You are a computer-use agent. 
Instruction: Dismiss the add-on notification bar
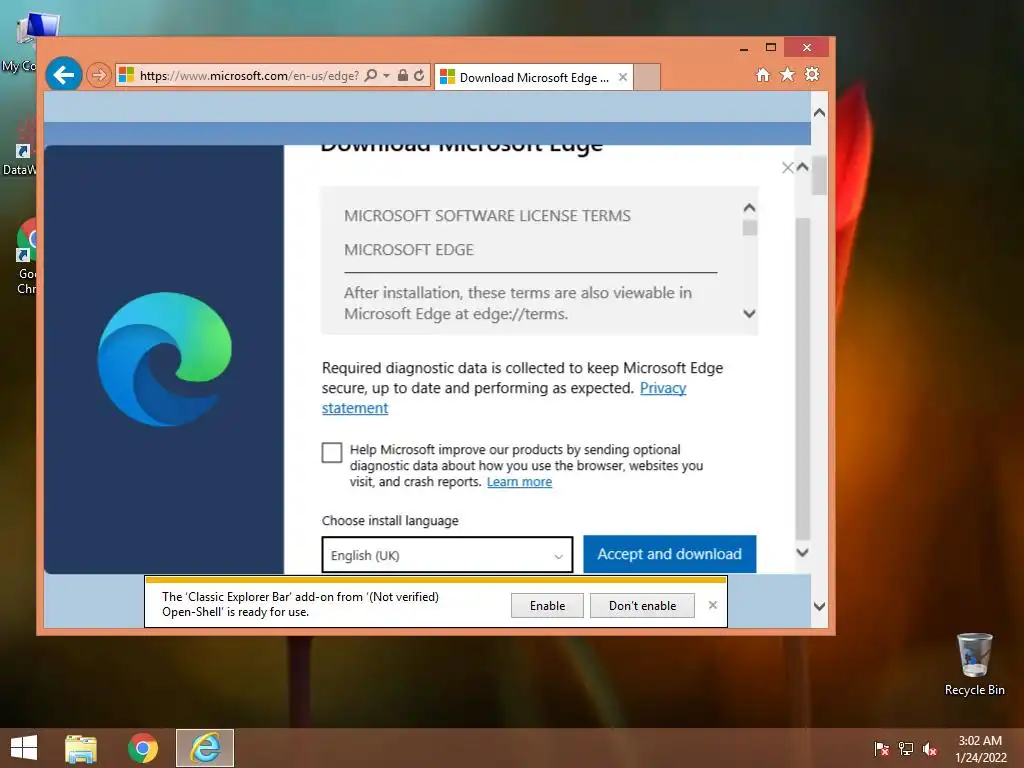712,605
